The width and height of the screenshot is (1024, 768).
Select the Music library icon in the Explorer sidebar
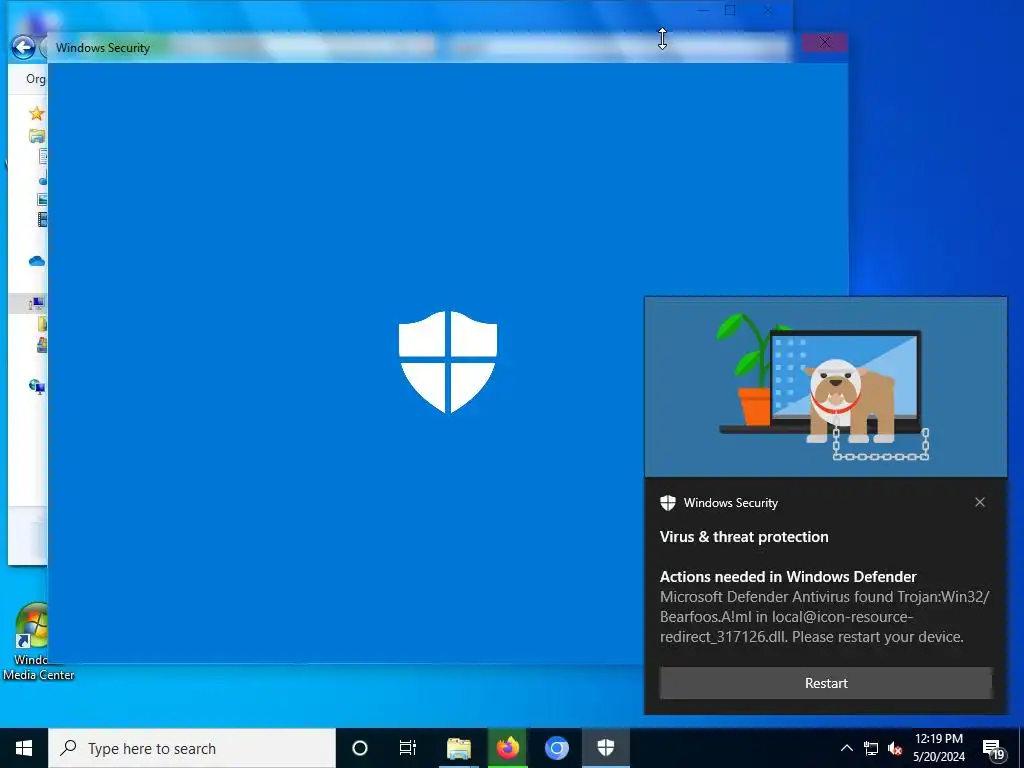coord(43,178)
